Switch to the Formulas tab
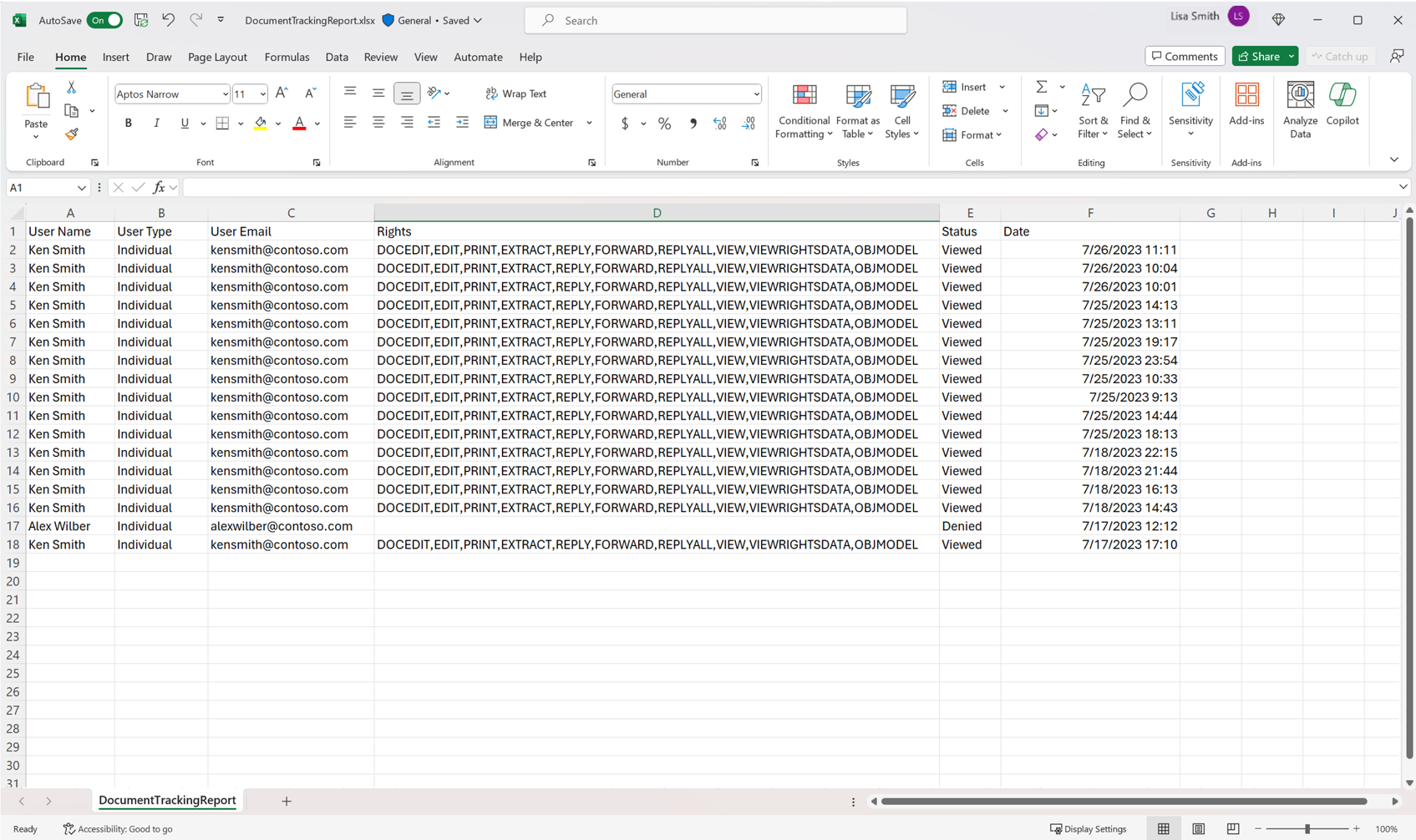 pyautogui.click(x=287, y=57)
